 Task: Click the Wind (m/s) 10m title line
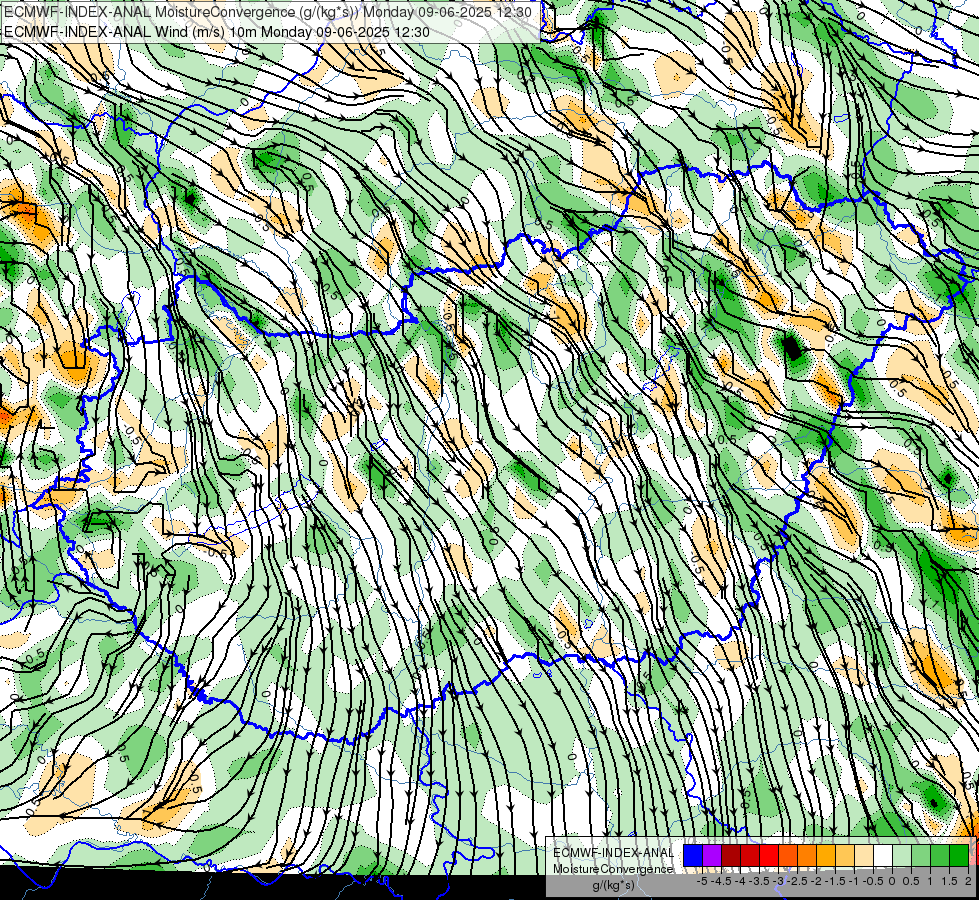[217, 32]
